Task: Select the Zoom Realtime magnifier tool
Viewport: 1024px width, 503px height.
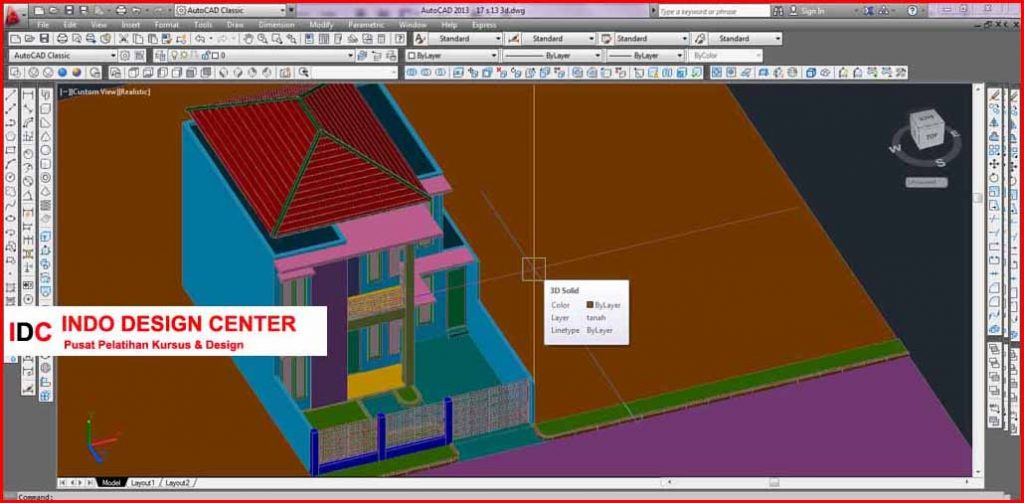Action: click(x=263, y=39)
